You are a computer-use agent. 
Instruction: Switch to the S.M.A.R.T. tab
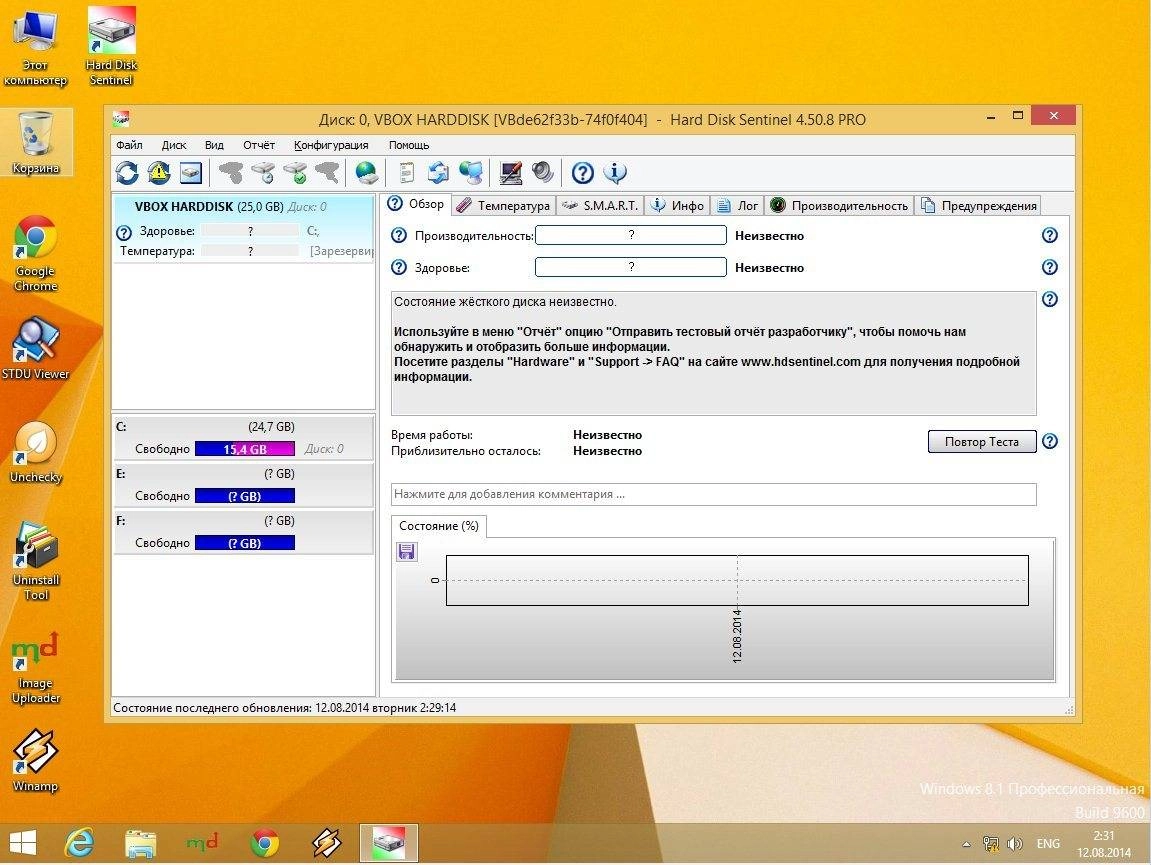click(600, 206)
